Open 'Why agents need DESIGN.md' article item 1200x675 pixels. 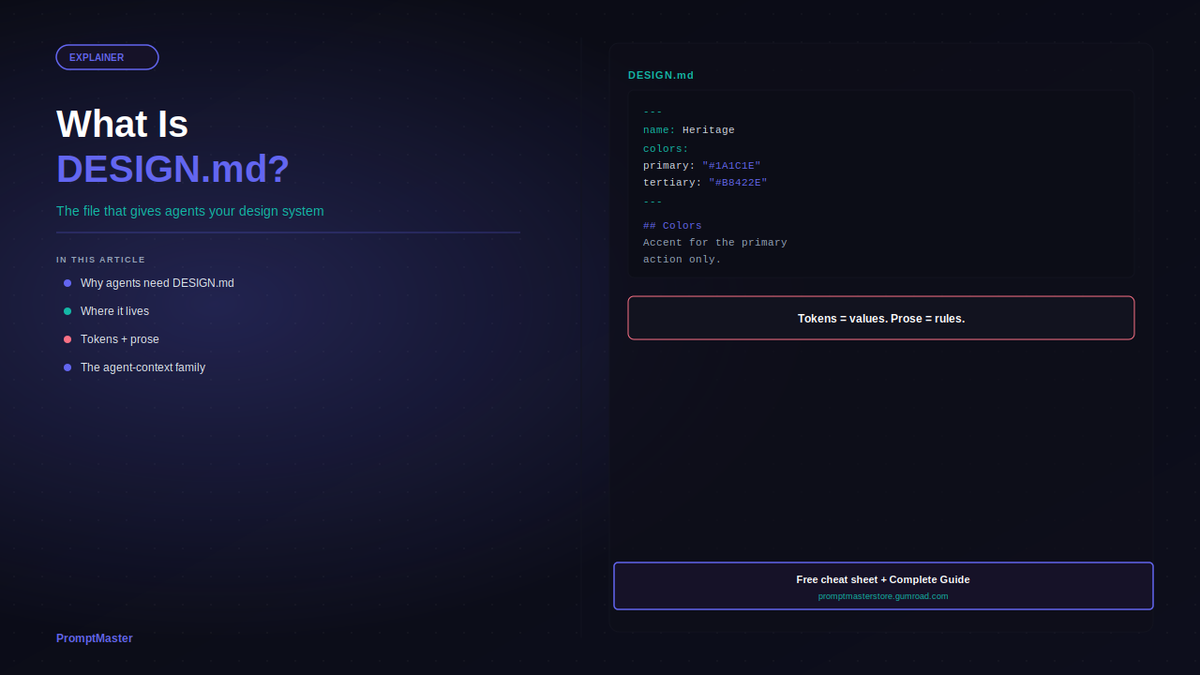click(x=157, y=283)
